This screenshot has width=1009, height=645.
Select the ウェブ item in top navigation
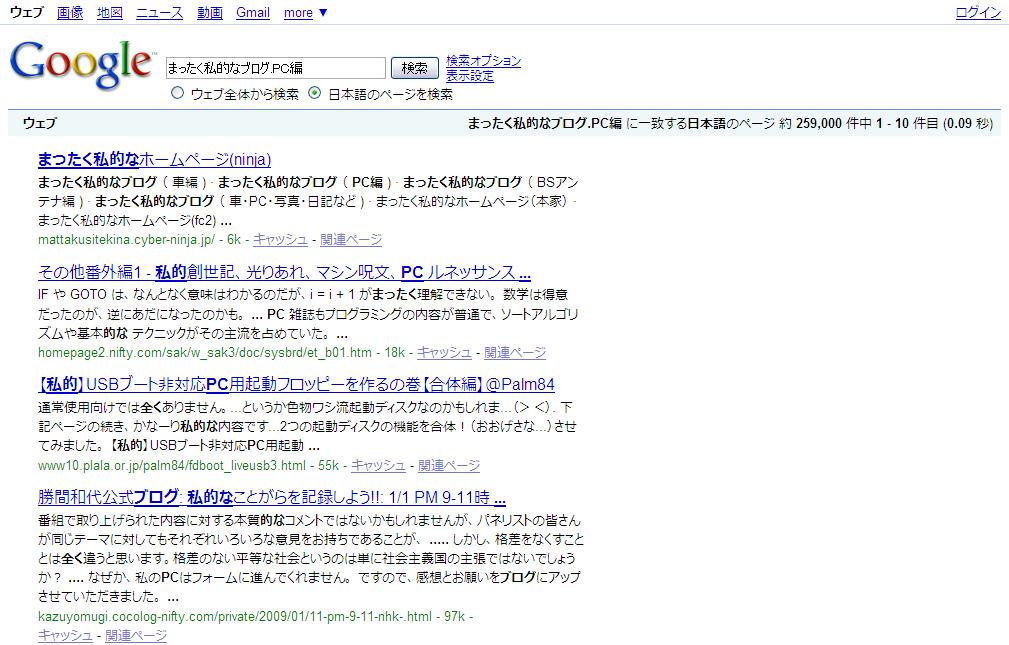click(26, 12)
